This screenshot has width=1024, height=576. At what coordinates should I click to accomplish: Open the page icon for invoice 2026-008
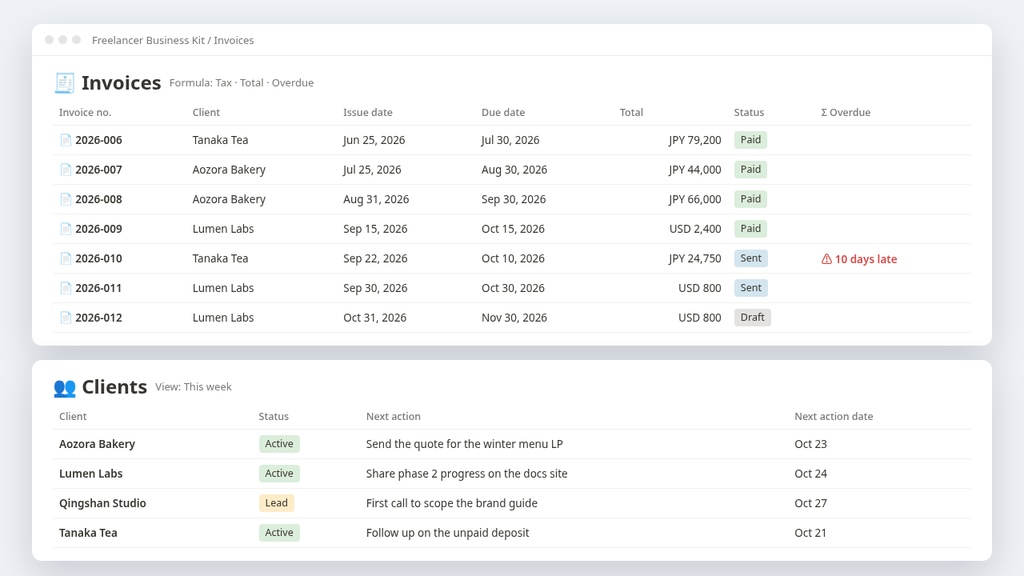click(x=65, y=199)
